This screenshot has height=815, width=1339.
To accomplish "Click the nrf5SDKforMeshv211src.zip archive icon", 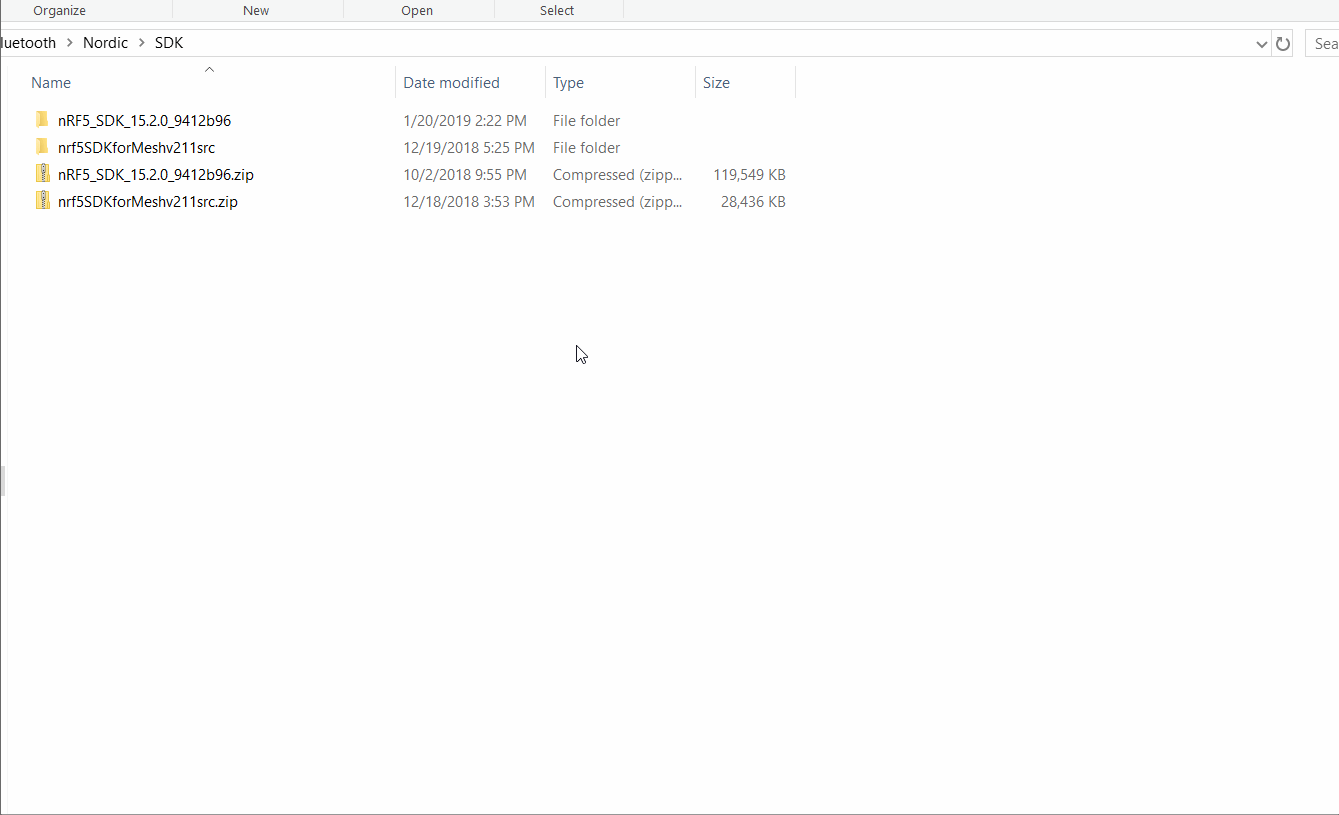I will [42, 201].
